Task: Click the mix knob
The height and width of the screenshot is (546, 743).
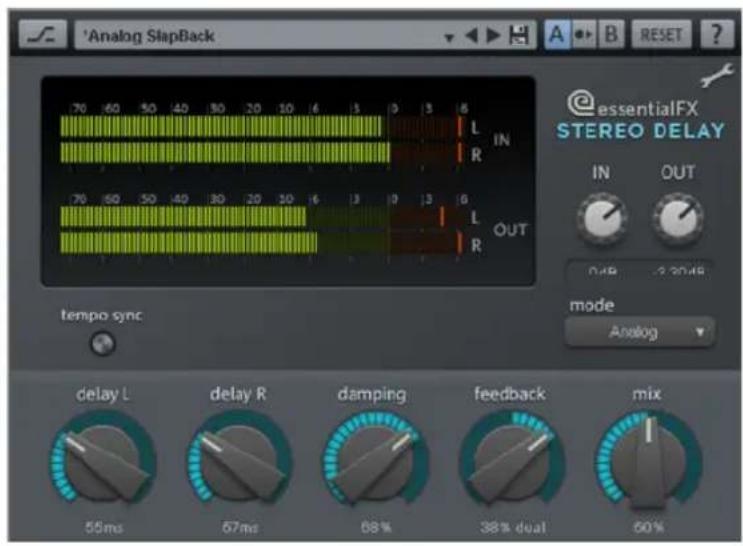Action: tap(648, 460)
